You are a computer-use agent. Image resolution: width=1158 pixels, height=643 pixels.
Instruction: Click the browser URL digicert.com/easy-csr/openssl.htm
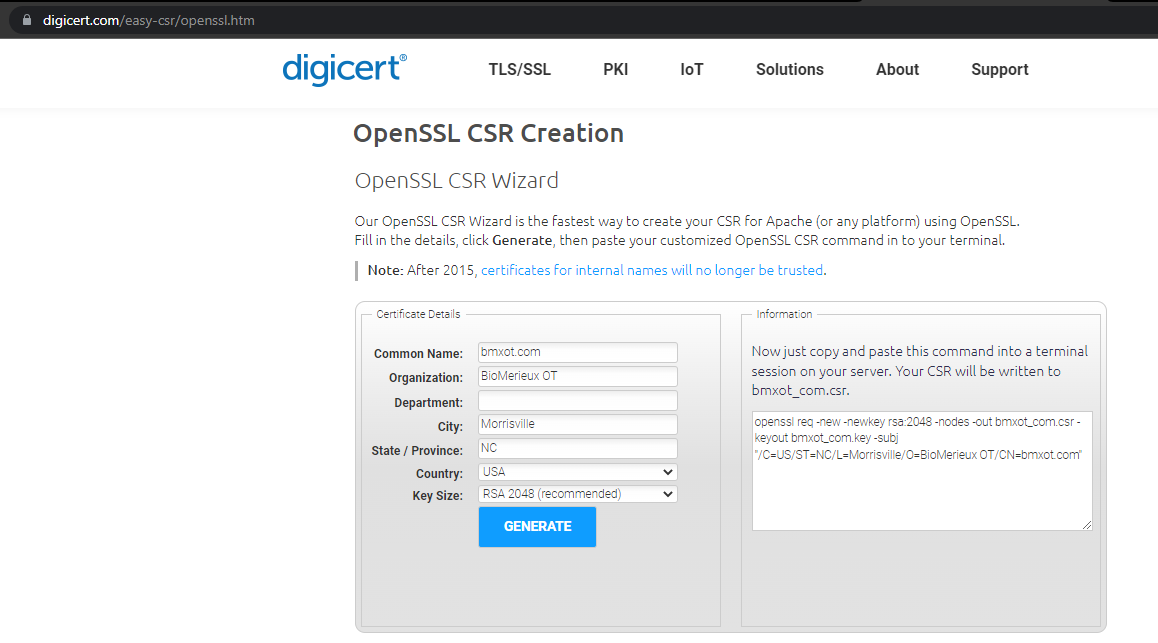[148, 21]
